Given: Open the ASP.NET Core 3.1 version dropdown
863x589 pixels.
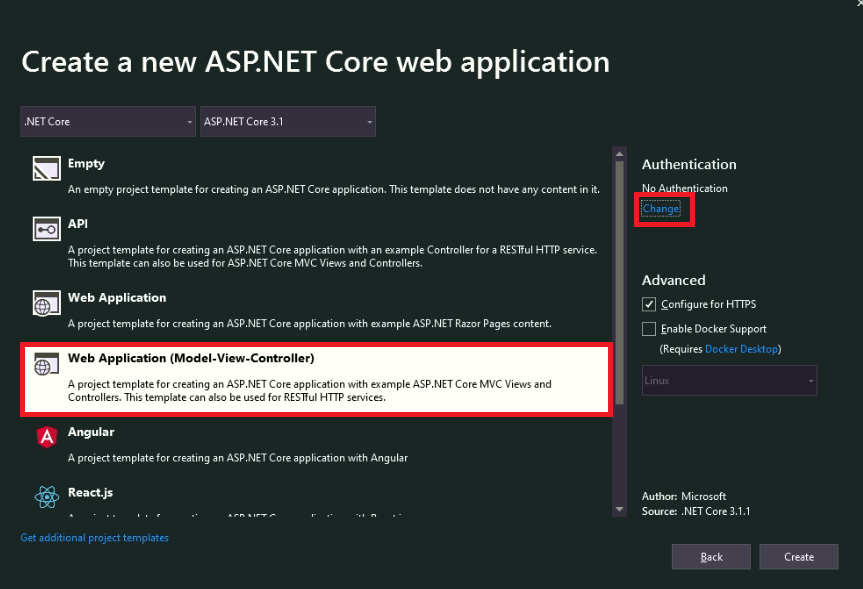Looking at the screenshot, I should tap(288, 122).
